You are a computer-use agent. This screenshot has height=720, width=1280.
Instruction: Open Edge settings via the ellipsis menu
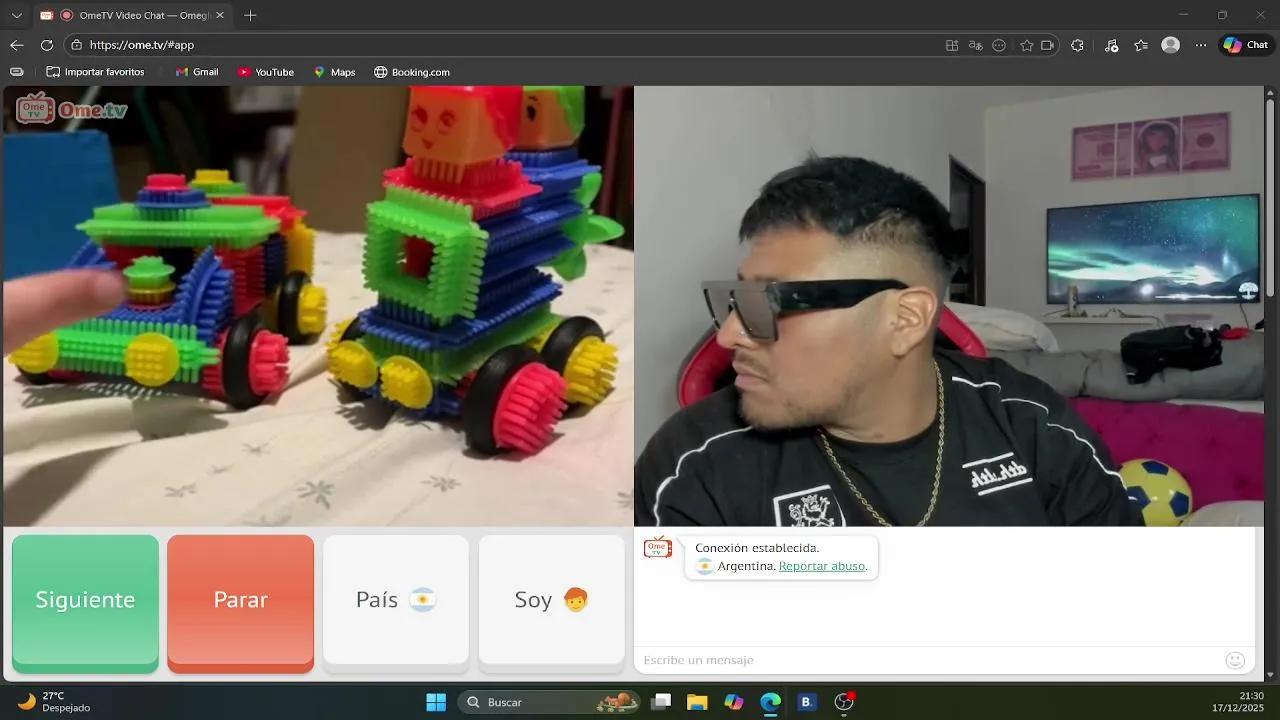[x=1200, y=45]
